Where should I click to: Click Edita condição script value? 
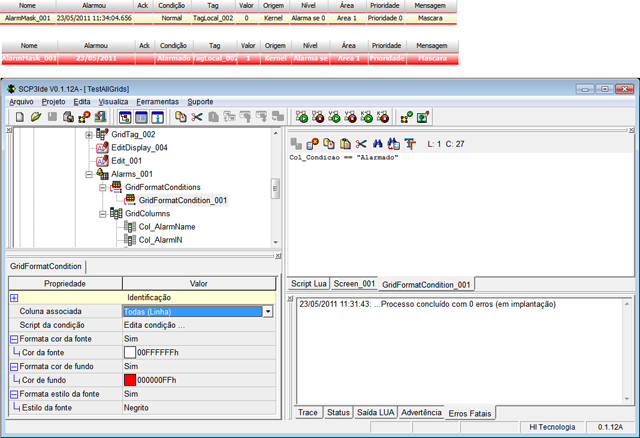coord(154,325)
